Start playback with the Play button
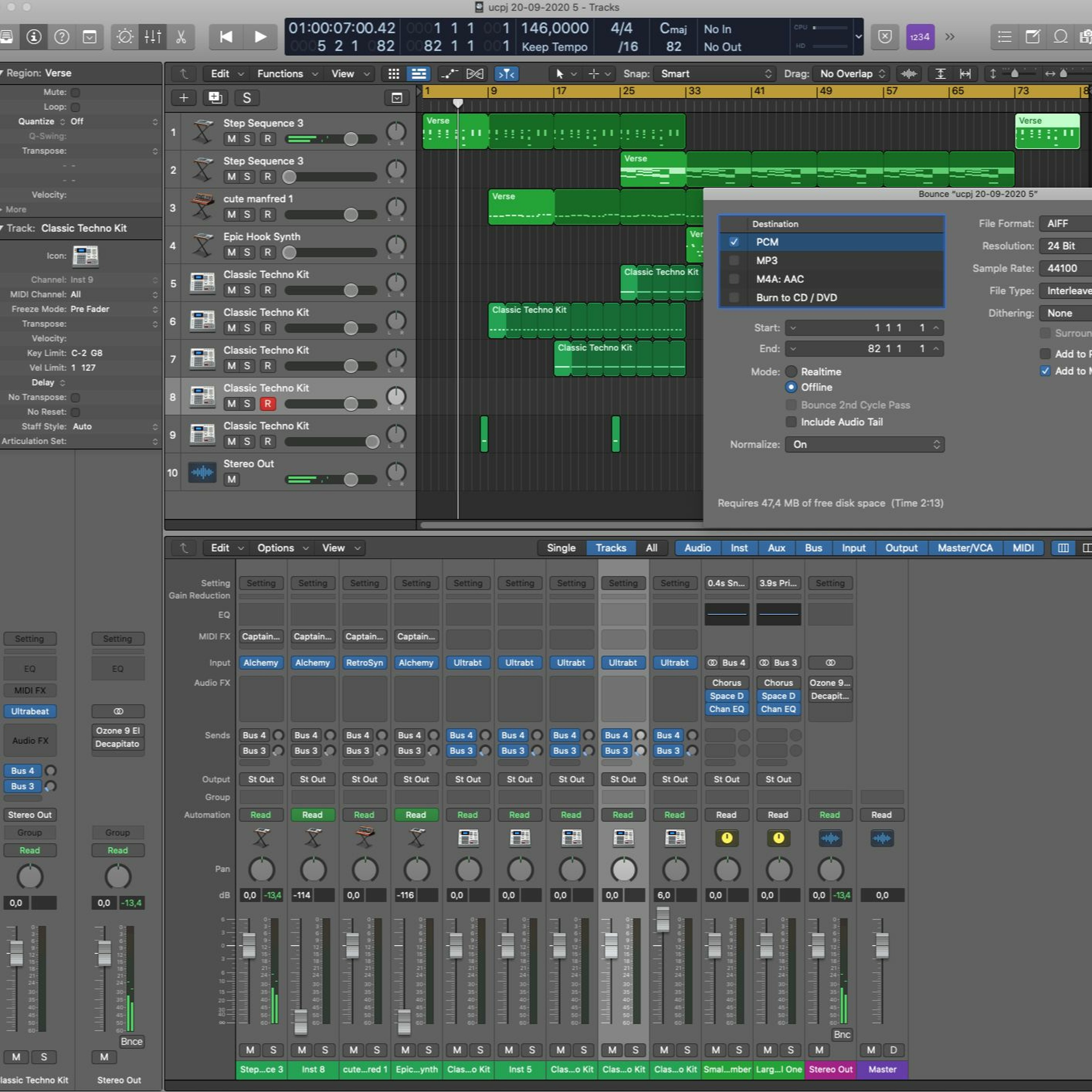 (x=260, y=37)
